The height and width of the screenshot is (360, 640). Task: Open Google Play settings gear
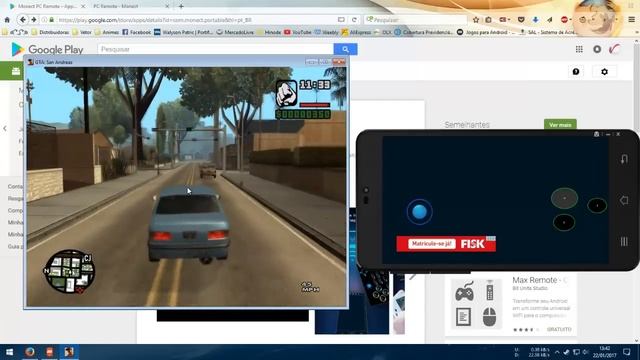(604, 72)
